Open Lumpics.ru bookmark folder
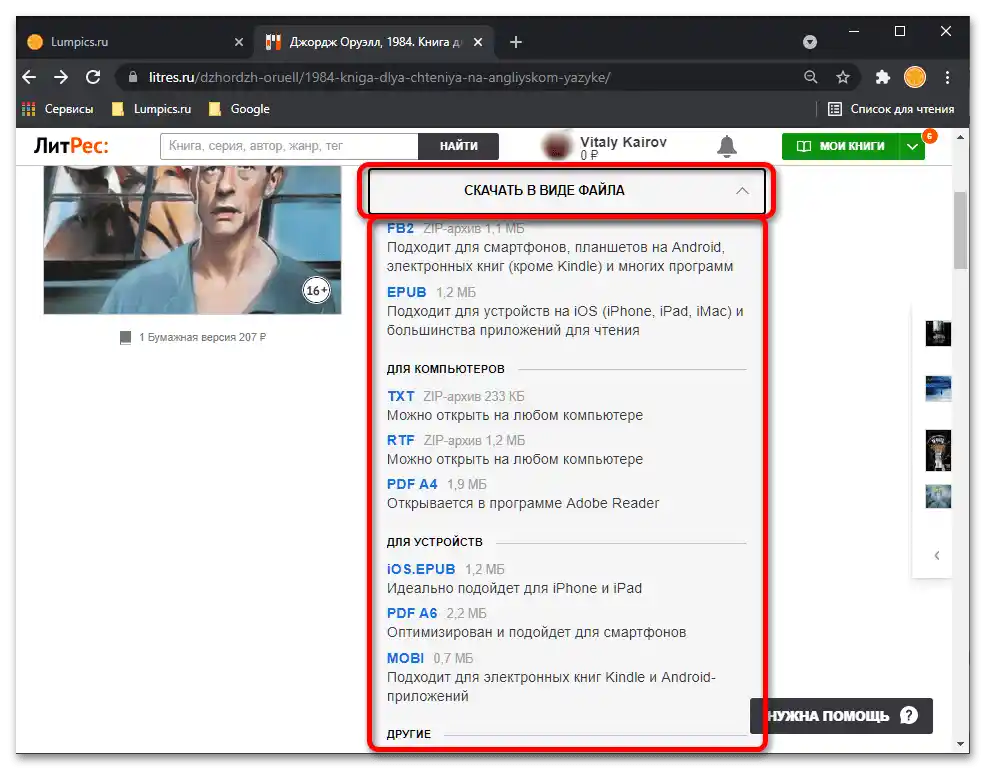This screenshot has height=770, width=986. (152, 109)
